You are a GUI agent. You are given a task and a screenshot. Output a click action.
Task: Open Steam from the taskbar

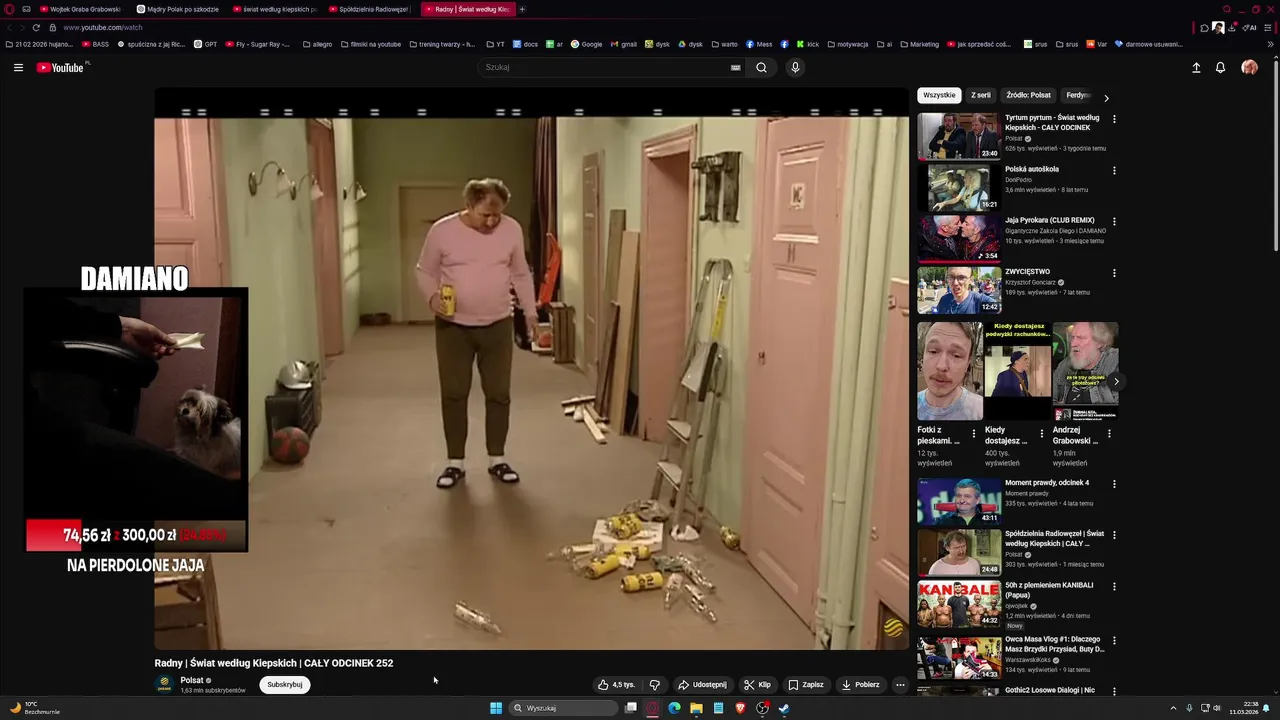click(x=784, y=708)
